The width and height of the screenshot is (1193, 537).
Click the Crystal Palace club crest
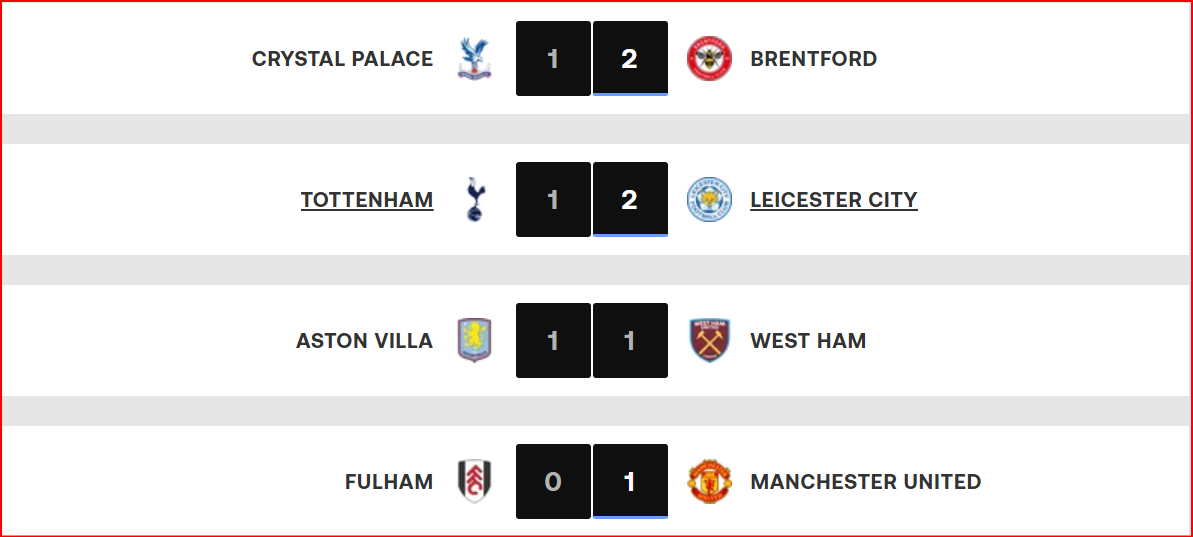474,59
